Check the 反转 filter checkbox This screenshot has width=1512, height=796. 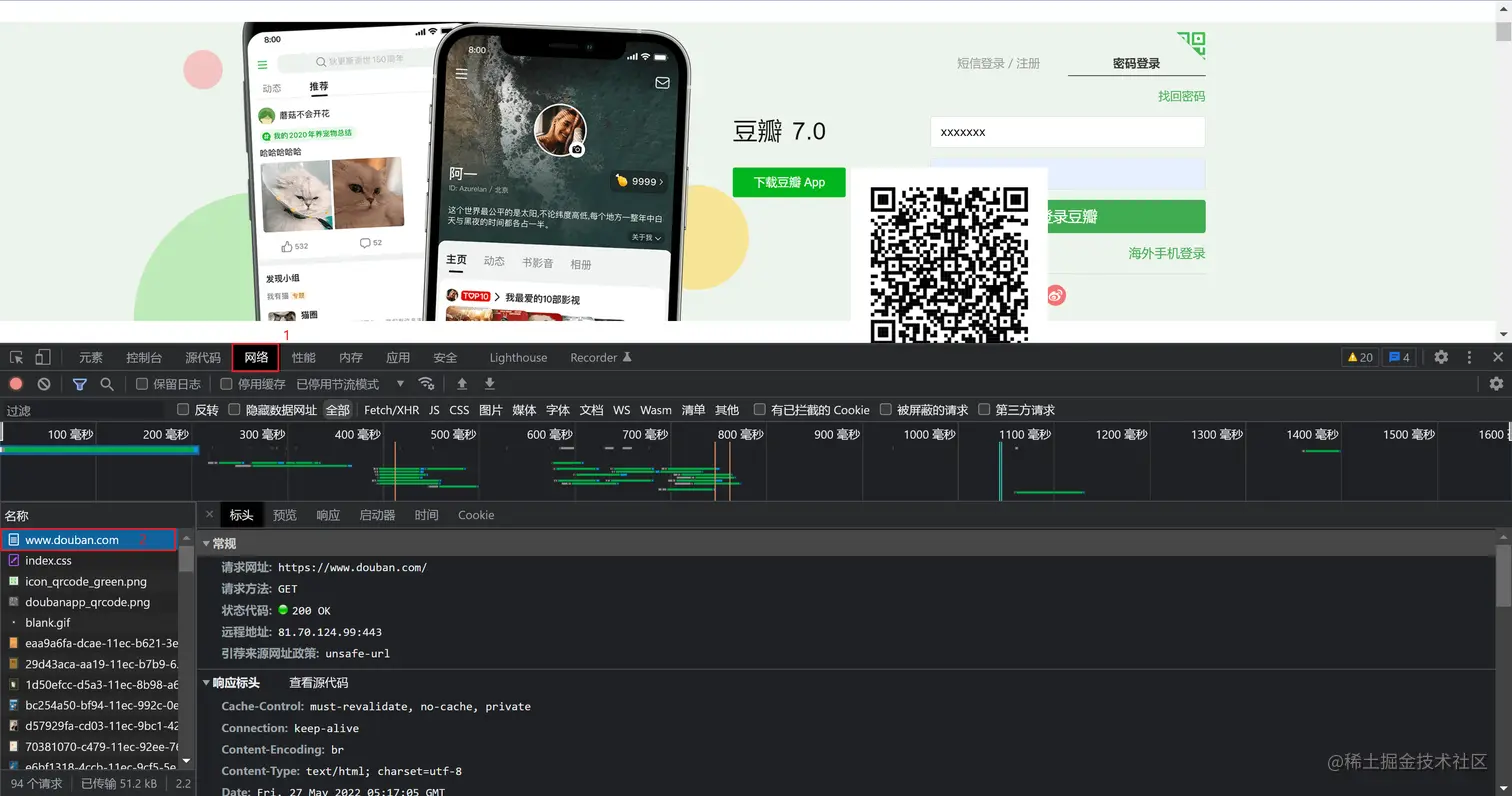click(x=183, y=410)
